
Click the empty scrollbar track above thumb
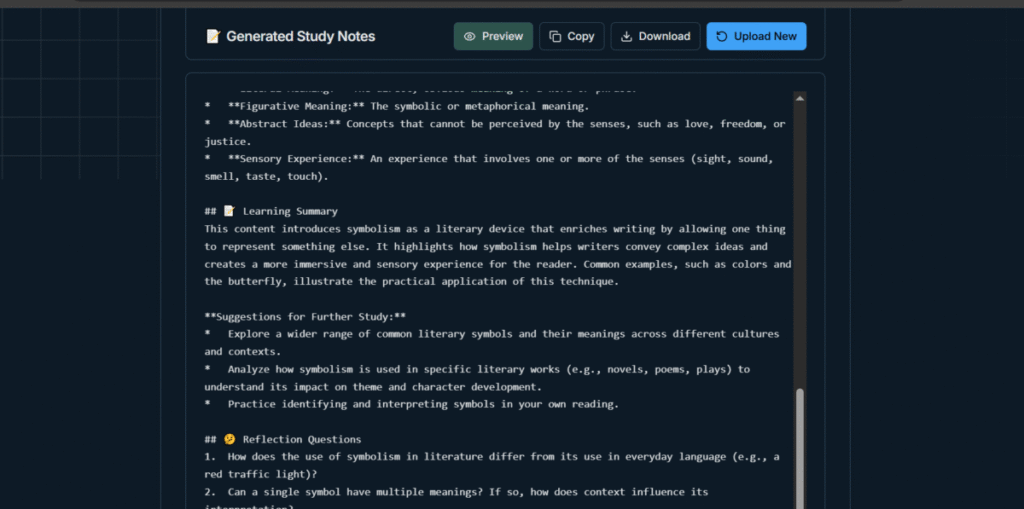point(799,240)
